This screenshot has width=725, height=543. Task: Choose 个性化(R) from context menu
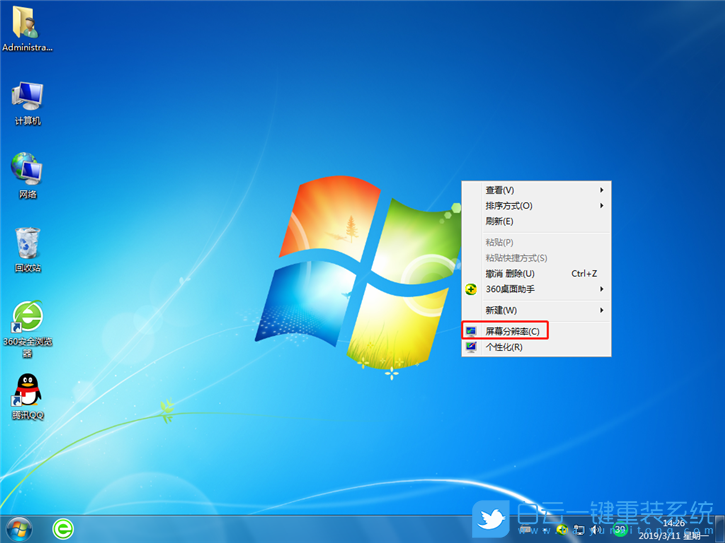(504, 347)
